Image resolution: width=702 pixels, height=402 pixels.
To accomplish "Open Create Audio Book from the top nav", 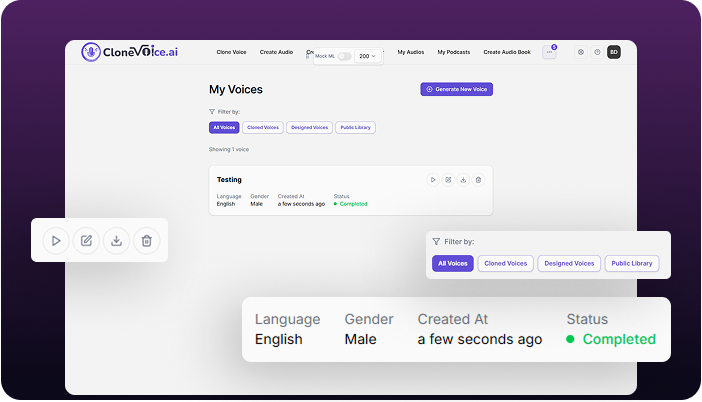I will 506,52.
